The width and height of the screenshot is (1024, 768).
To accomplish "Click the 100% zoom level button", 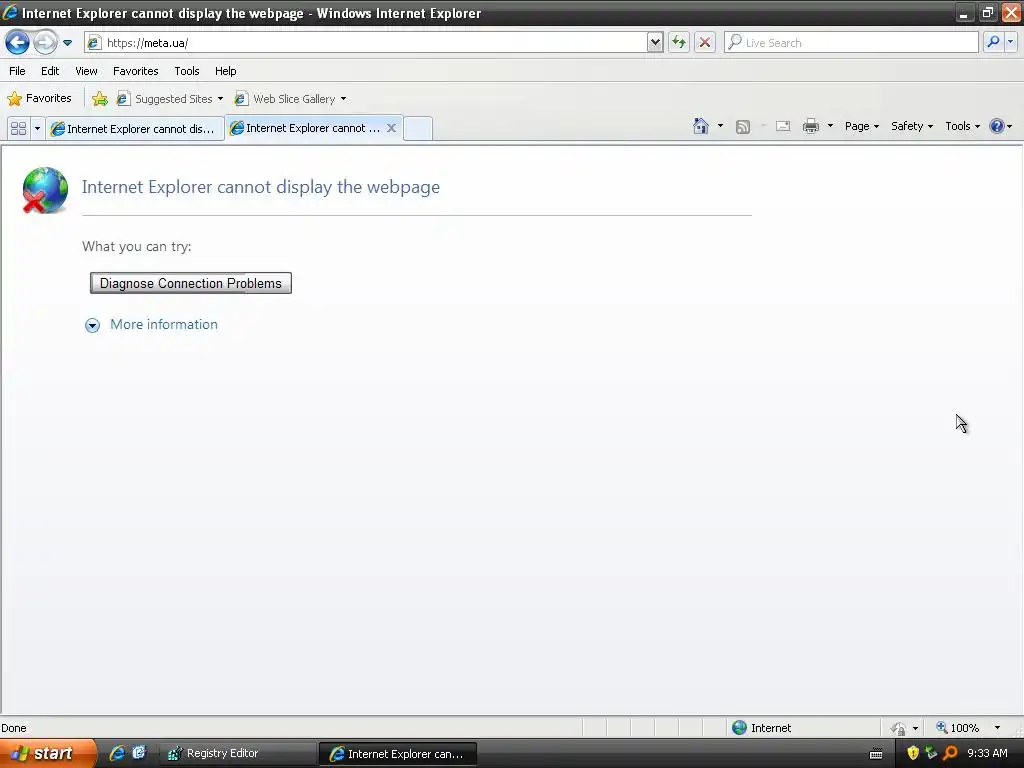I will click(x=958, y=728).
